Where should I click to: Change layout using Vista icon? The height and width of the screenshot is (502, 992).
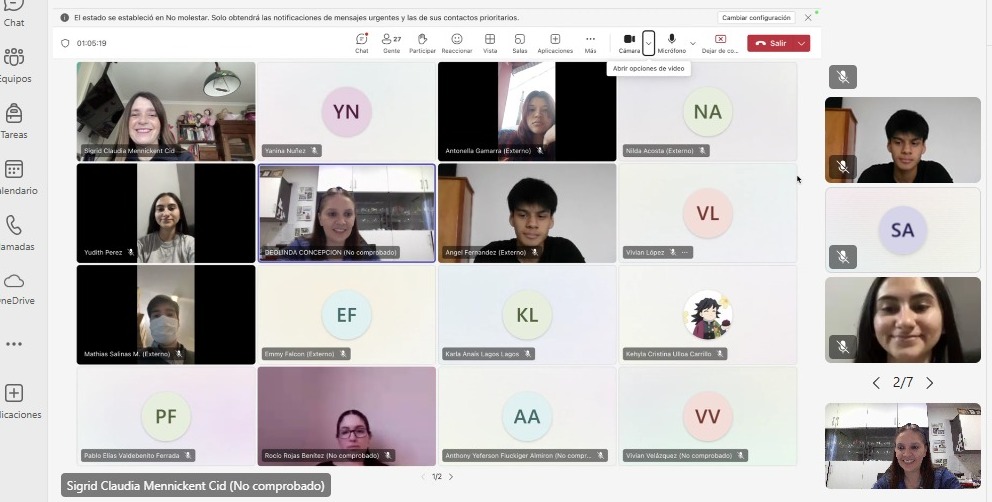[490, 42]
